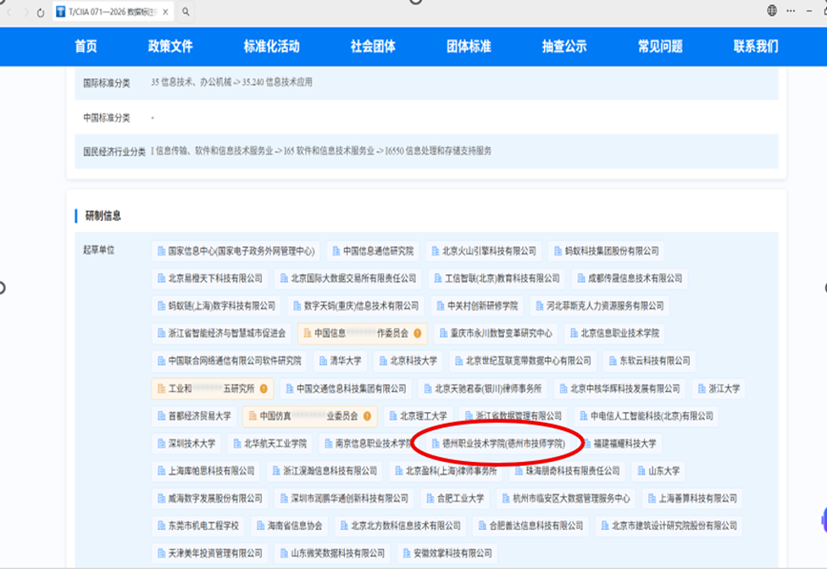This screenshot has height=569, width=827.
Task: Open 数字天蚂(重庆)信息技术有限公司 entry
Action: tap(356, 306)
